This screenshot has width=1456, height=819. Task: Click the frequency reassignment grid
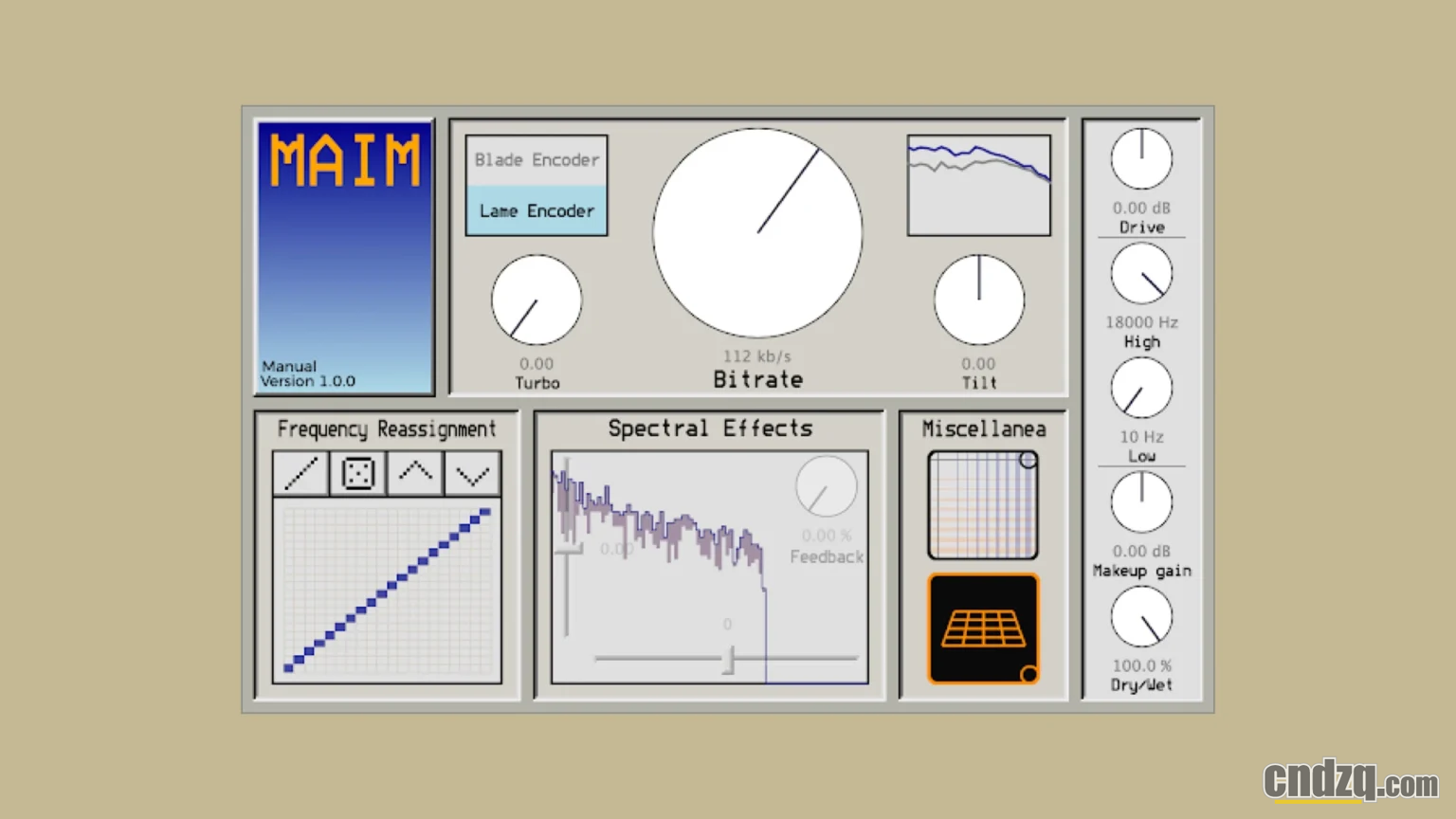pos(387,590)
